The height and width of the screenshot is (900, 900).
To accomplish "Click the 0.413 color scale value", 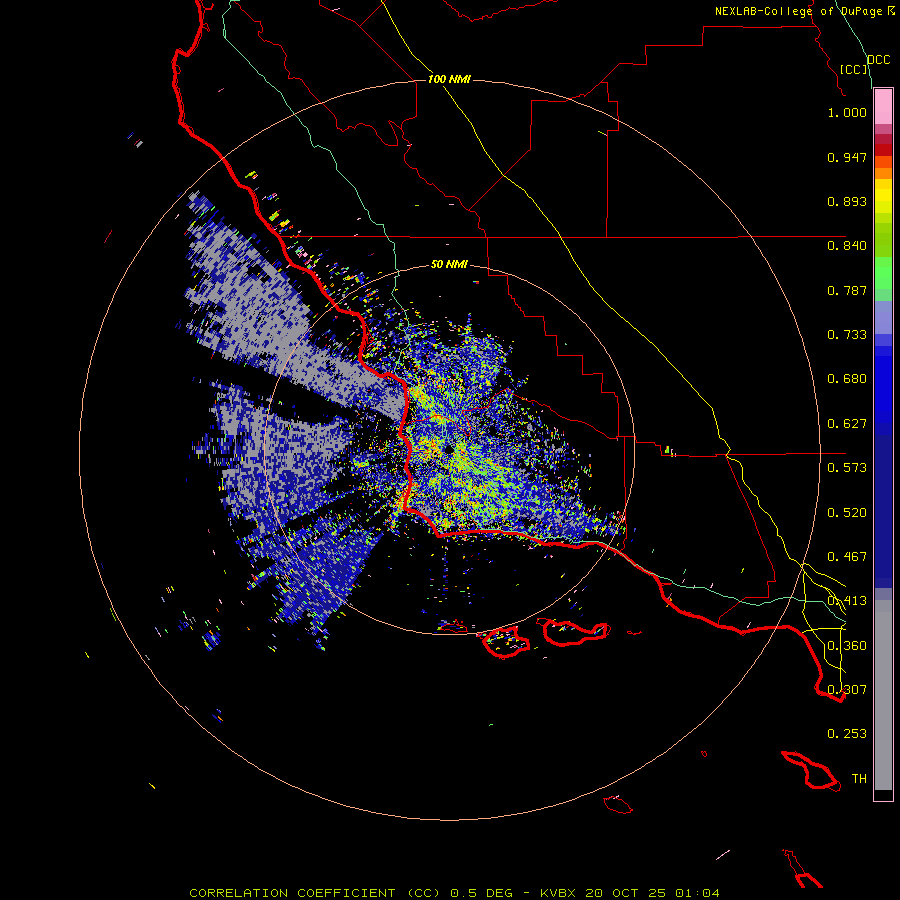I will pyautogui.click(x=847, y=601).
